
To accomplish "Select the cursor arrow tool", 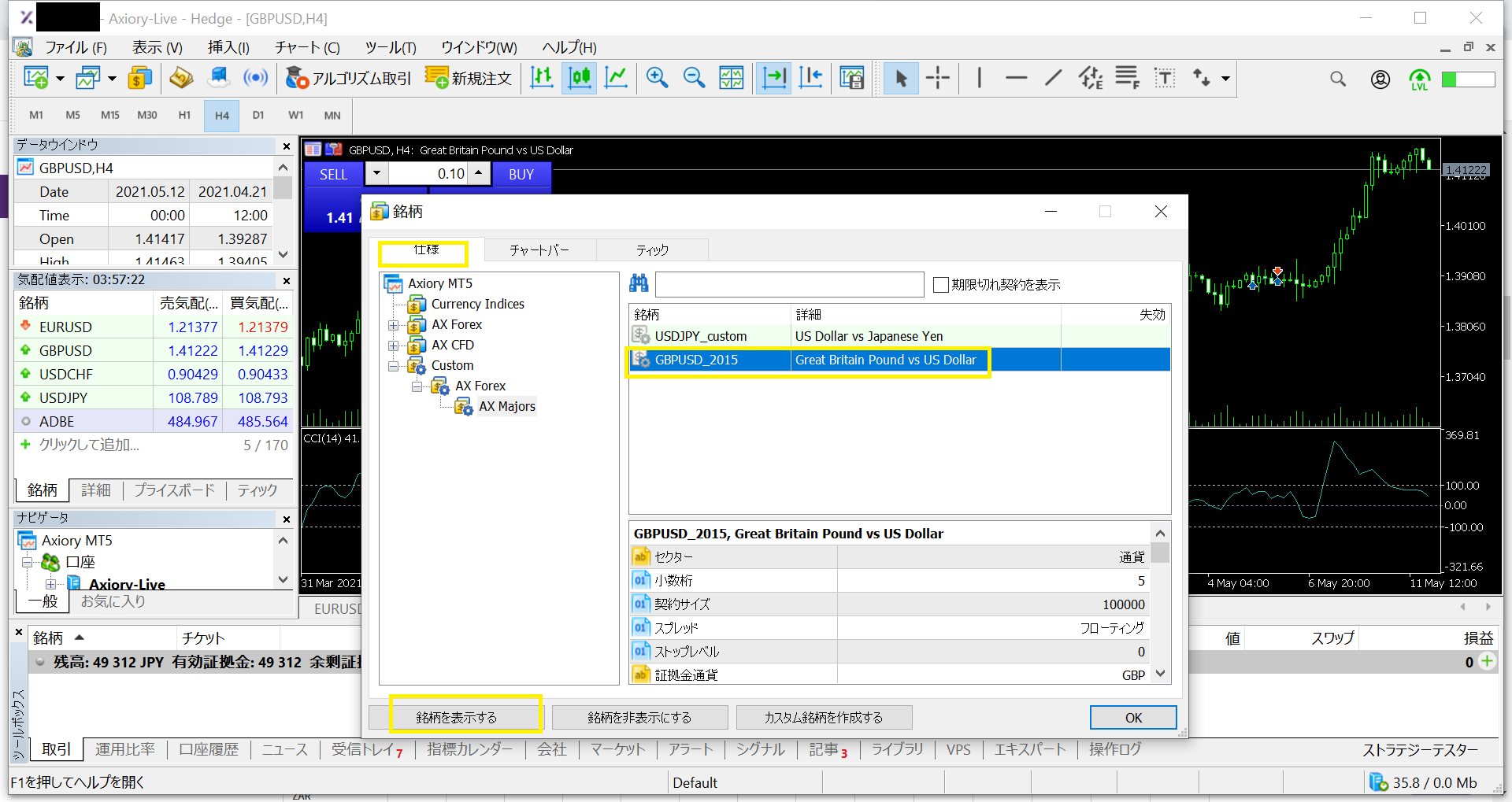I will pos(901,78).
